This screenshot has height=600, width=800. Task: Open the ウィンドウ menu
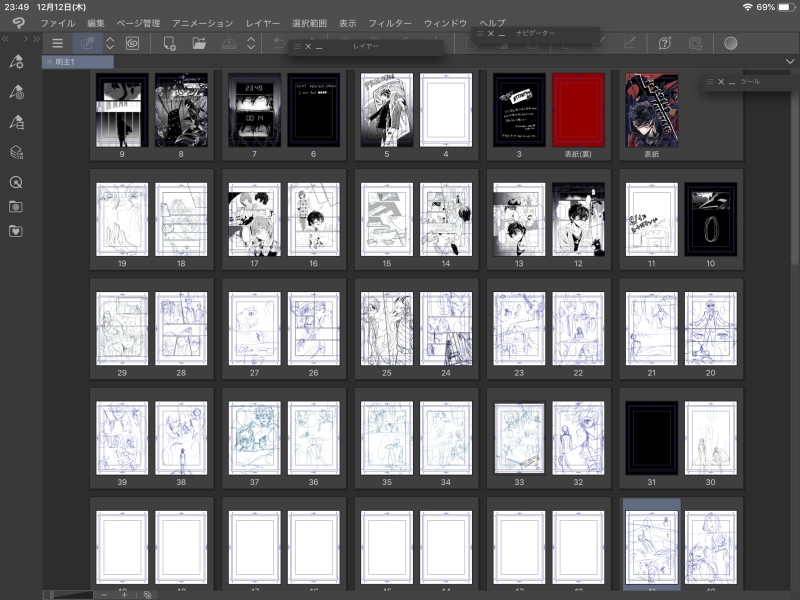tap(445, 23)
